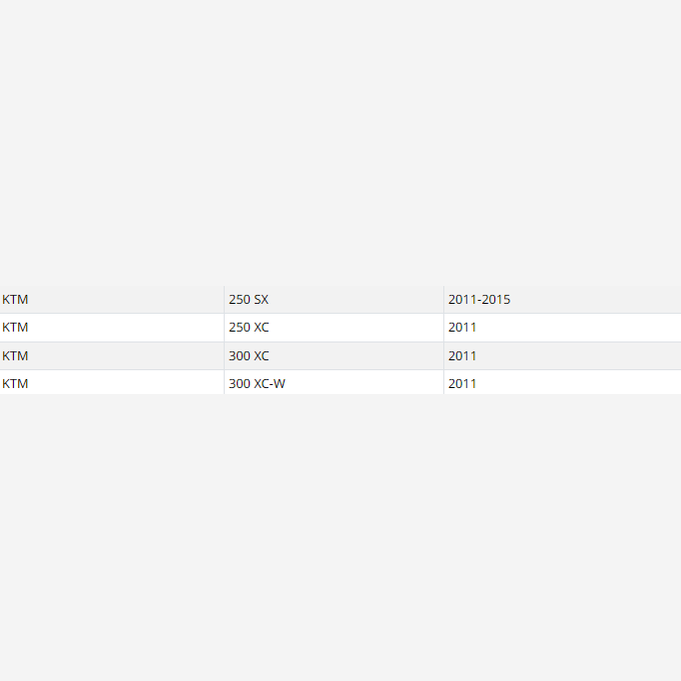Select the 250 XC model cell
This screenshot has height=681, width=681.
(x=334, y=327)
